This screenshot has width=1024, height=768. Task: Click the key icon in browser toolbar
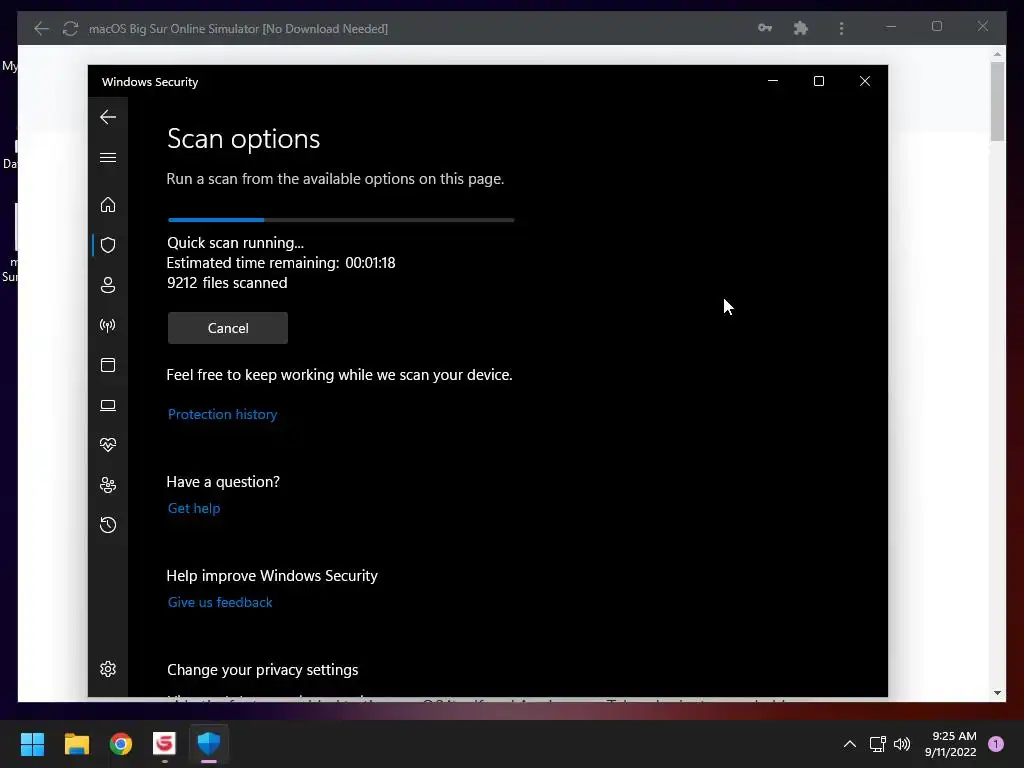tap(765, 28)
